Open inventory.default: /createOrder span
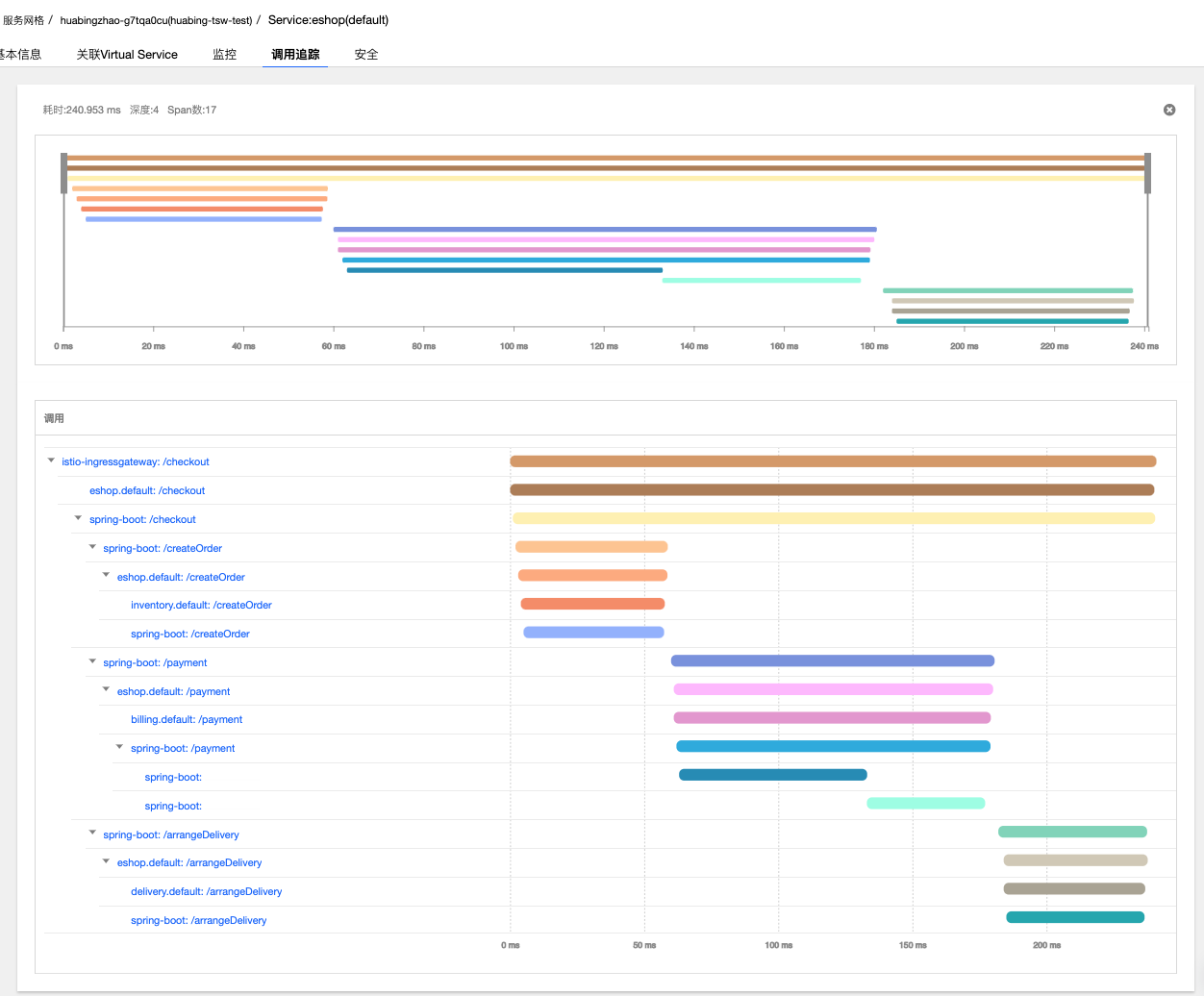 coord(201,605)
